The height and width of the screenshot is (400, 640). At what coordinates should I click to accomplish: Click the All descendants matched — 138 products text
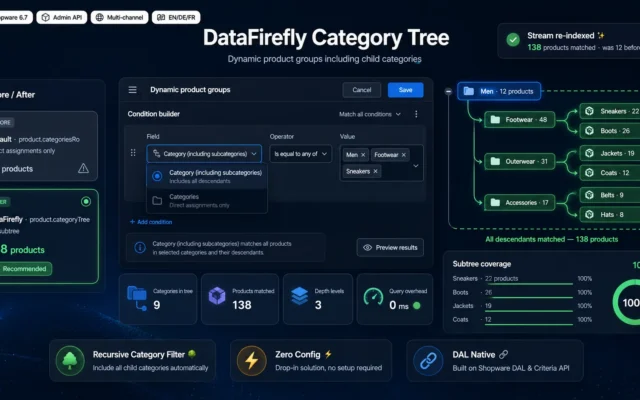coord(551,239)
